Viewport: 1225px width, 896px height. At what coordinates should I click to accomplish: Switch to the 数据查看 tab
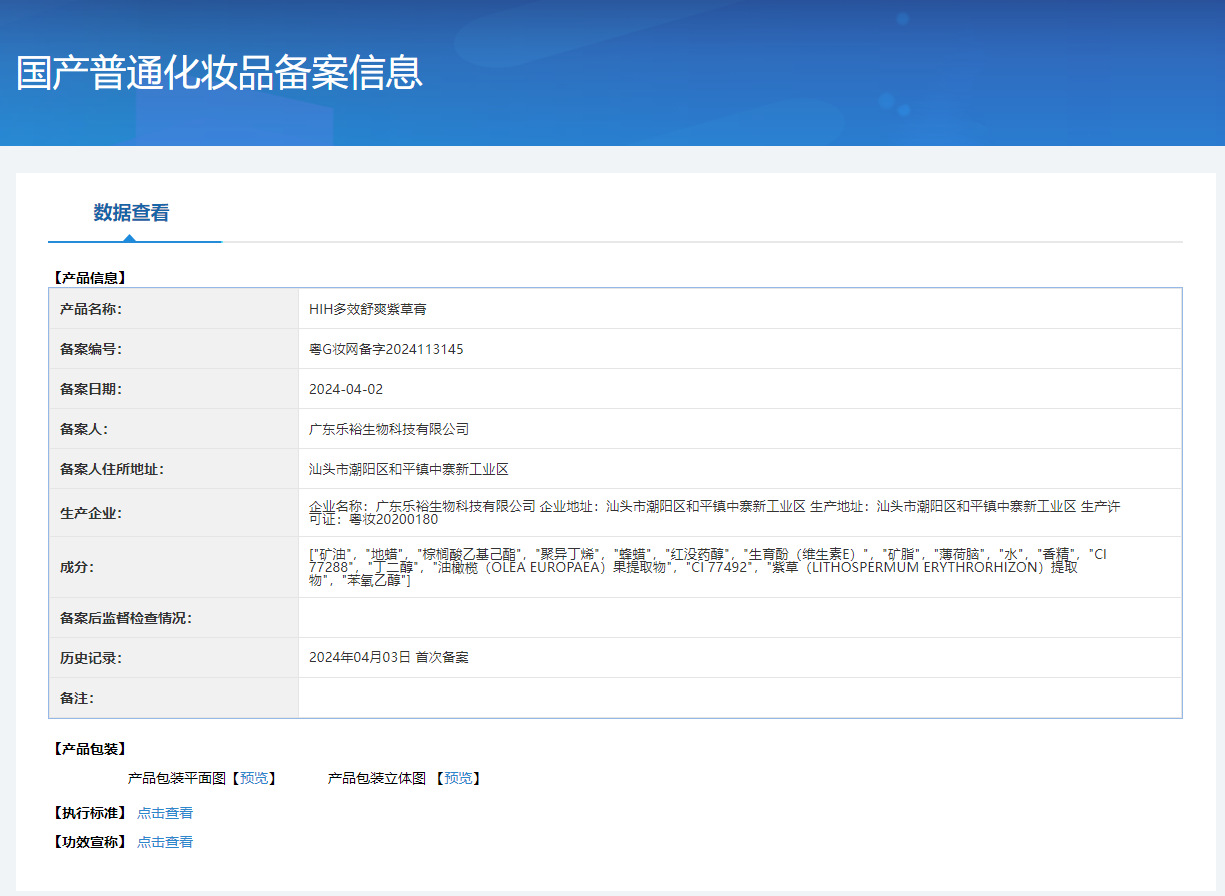(131, 213)
